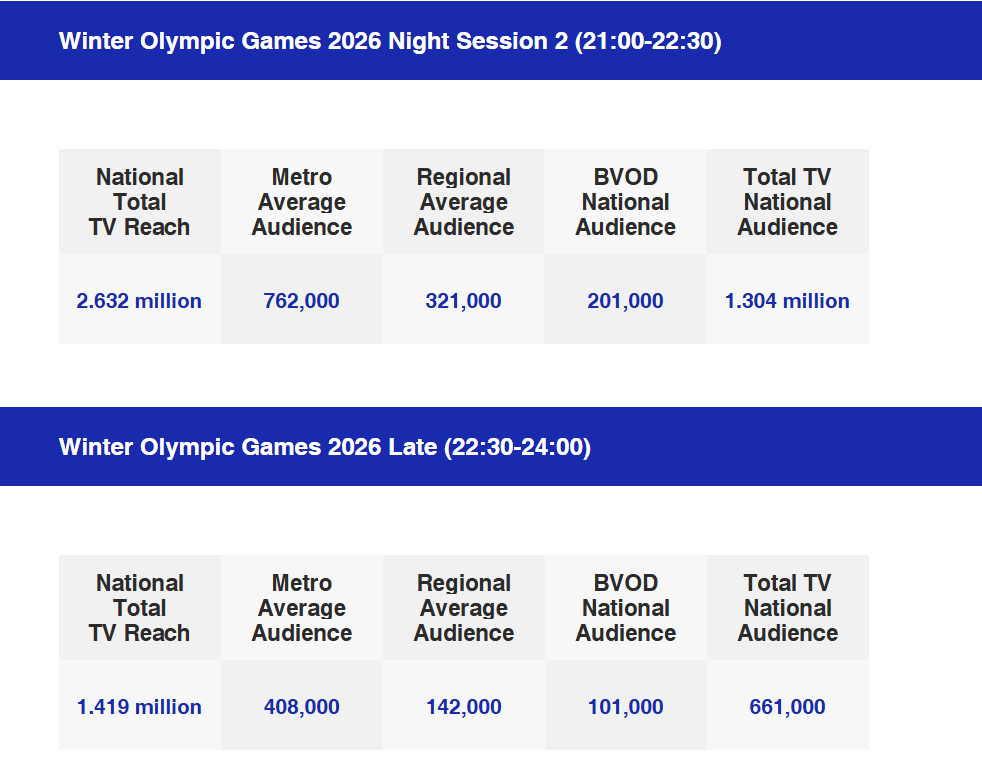Viewport: 982px width, 778px height.
Task: Click Metro Average Audience header in top table
Action: (301, 202)
